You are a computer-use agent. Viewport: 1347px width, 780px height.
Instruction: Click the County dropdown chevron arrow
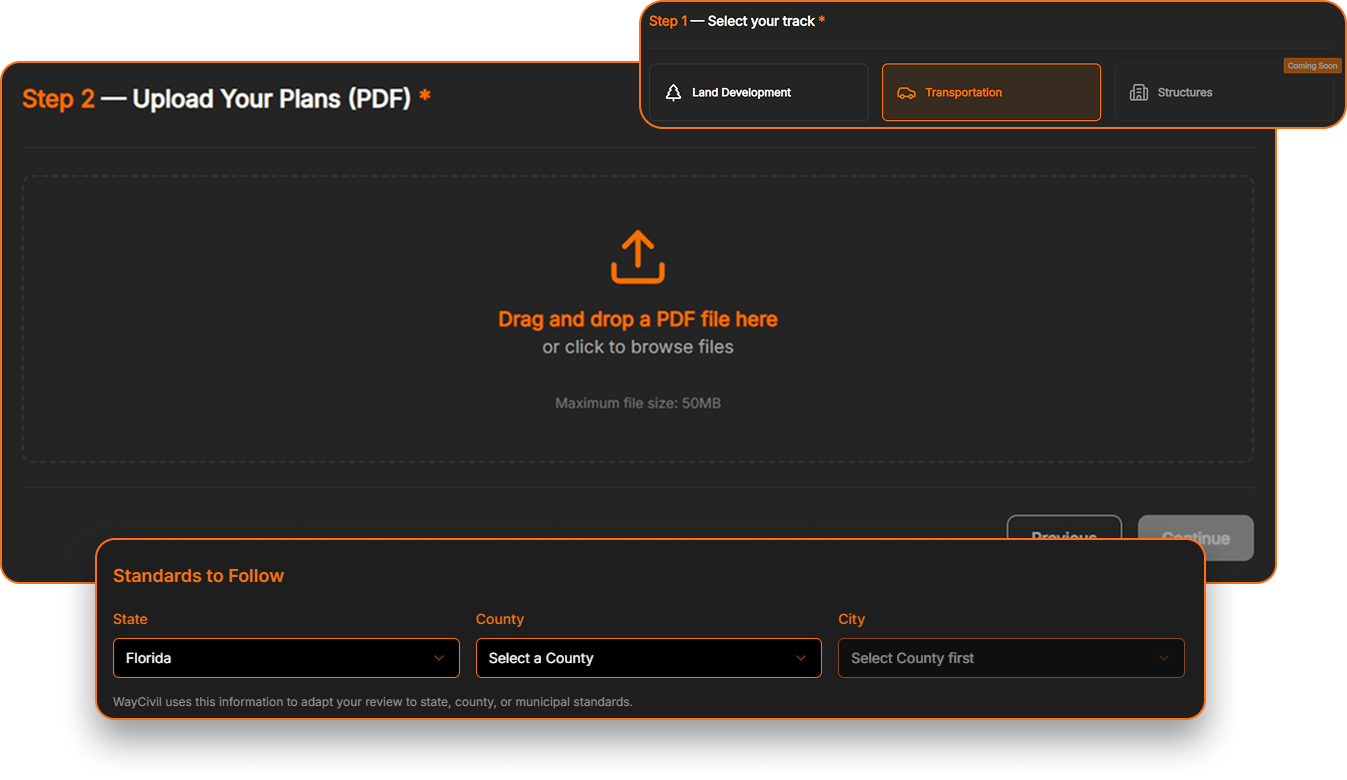pos(800,658)
